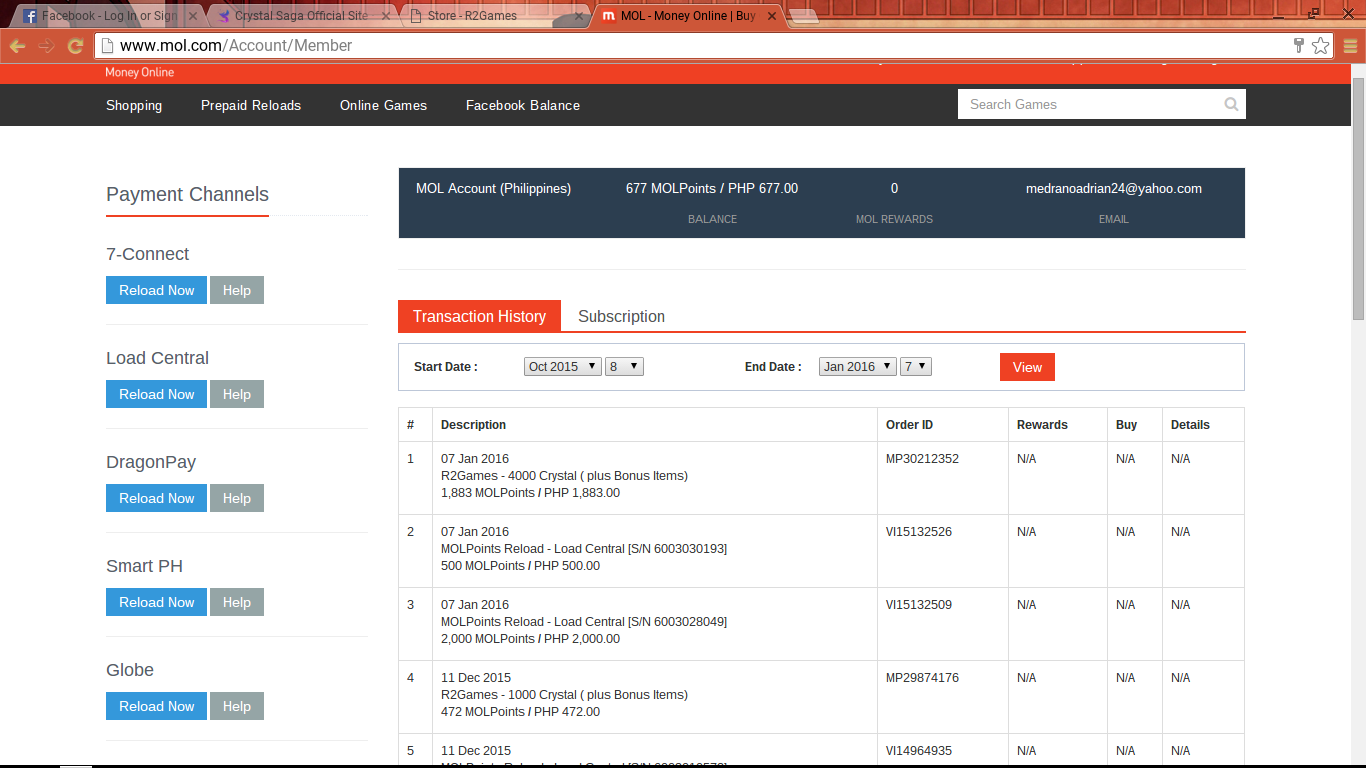
Task: Close the Crystal Saga Official Site tab
Action: tap(389, 16)
